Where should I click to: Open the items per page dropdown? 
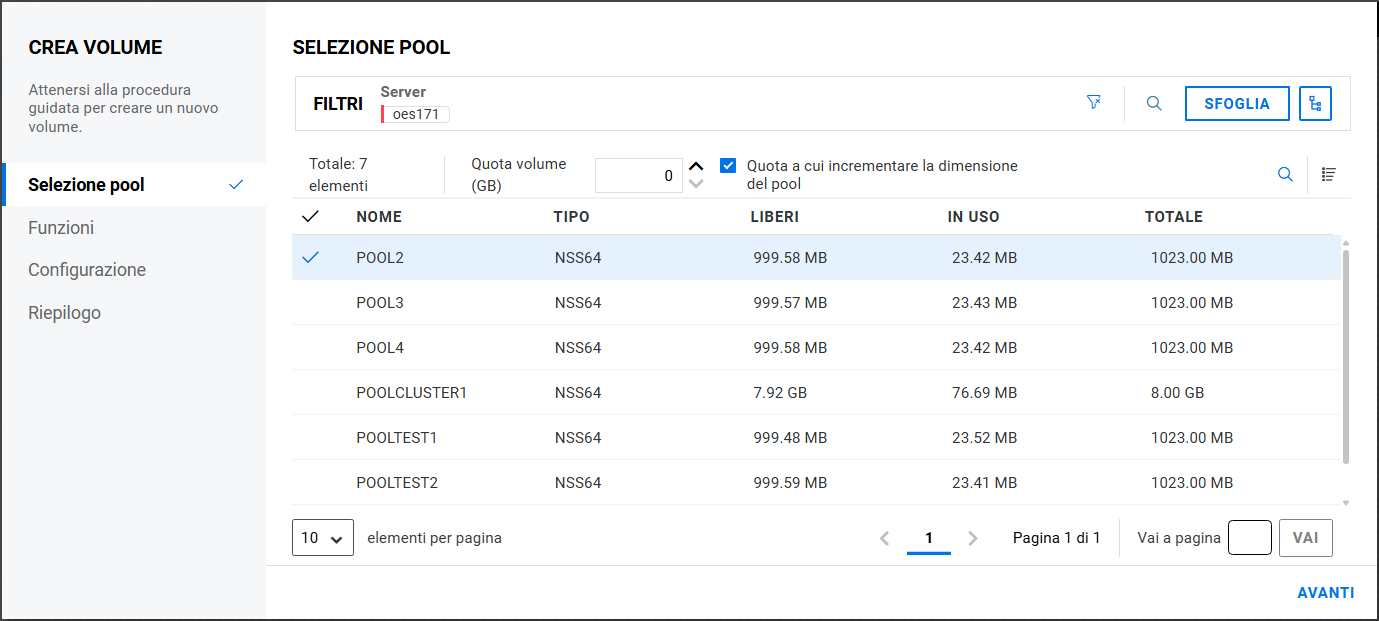322,538
